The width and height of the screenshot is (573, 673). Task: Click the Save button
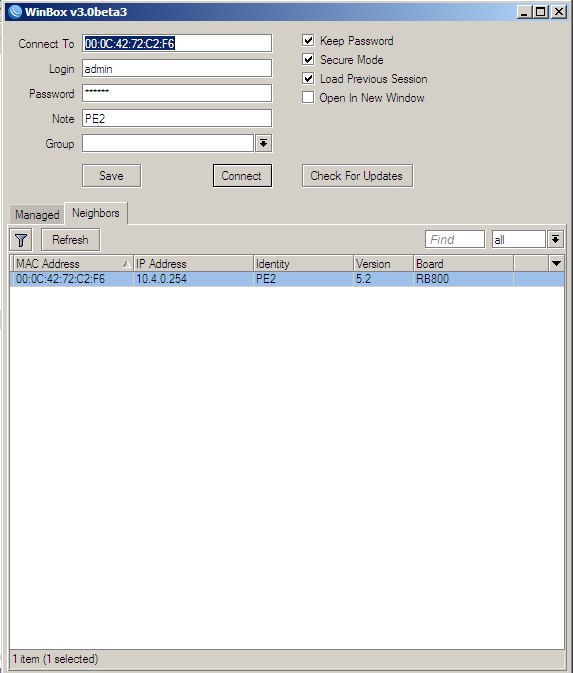[112, 176]
